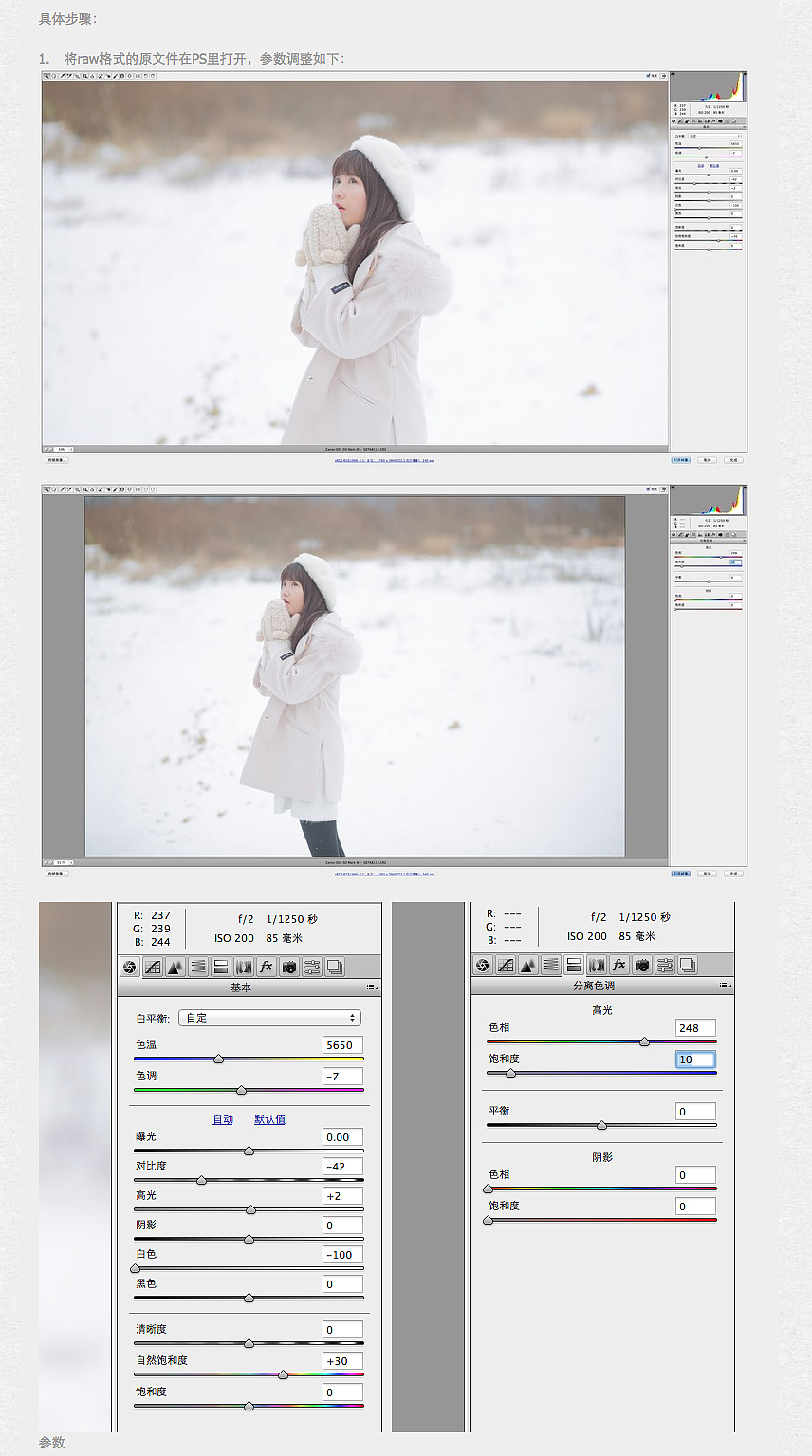Open Camera Calibration icon in 基本 panel

(288, 967)
